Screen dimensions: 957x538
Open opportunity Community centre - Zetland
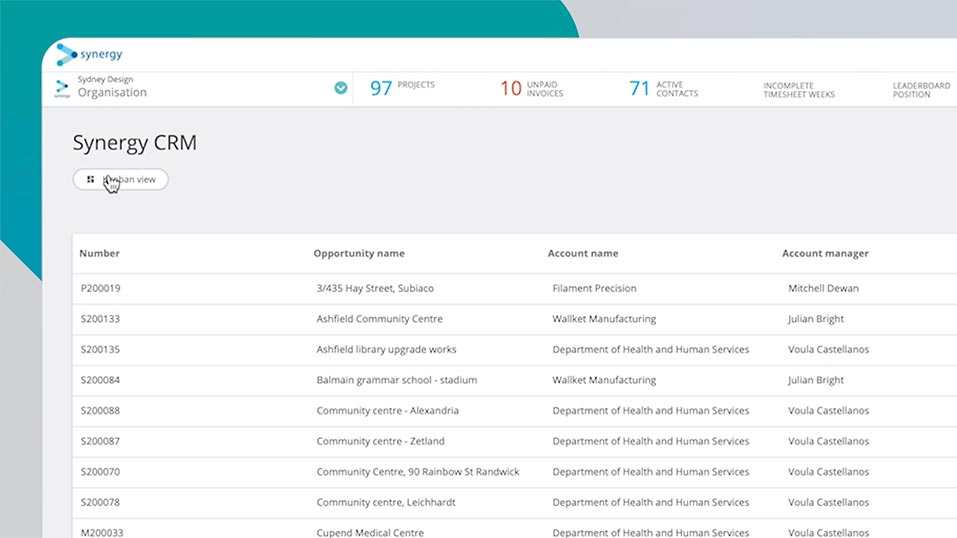pyautogui.click(x=380, y=441)
